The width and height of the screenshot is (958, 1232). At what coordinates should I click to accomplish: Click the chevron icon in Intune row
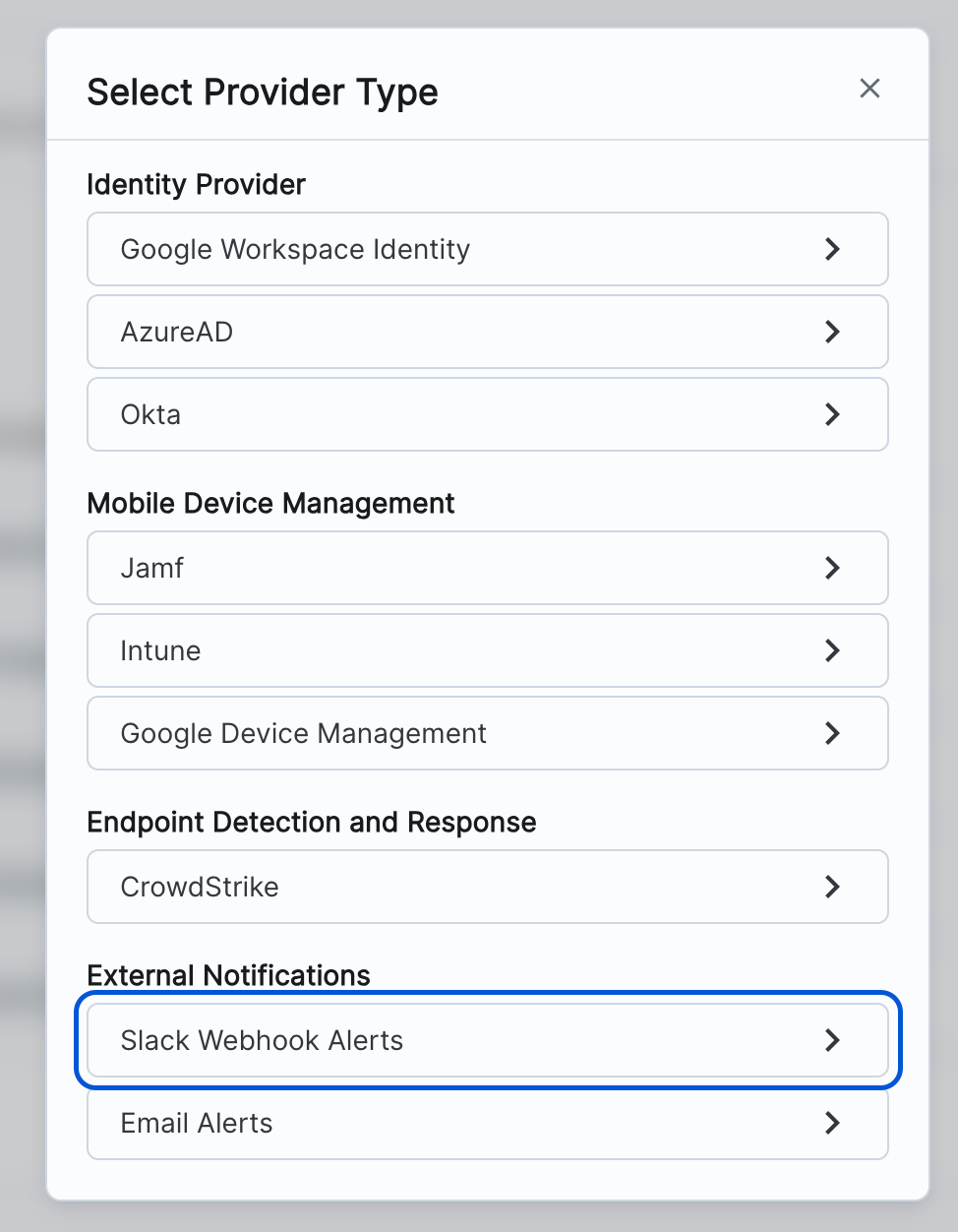click(832, 650)
